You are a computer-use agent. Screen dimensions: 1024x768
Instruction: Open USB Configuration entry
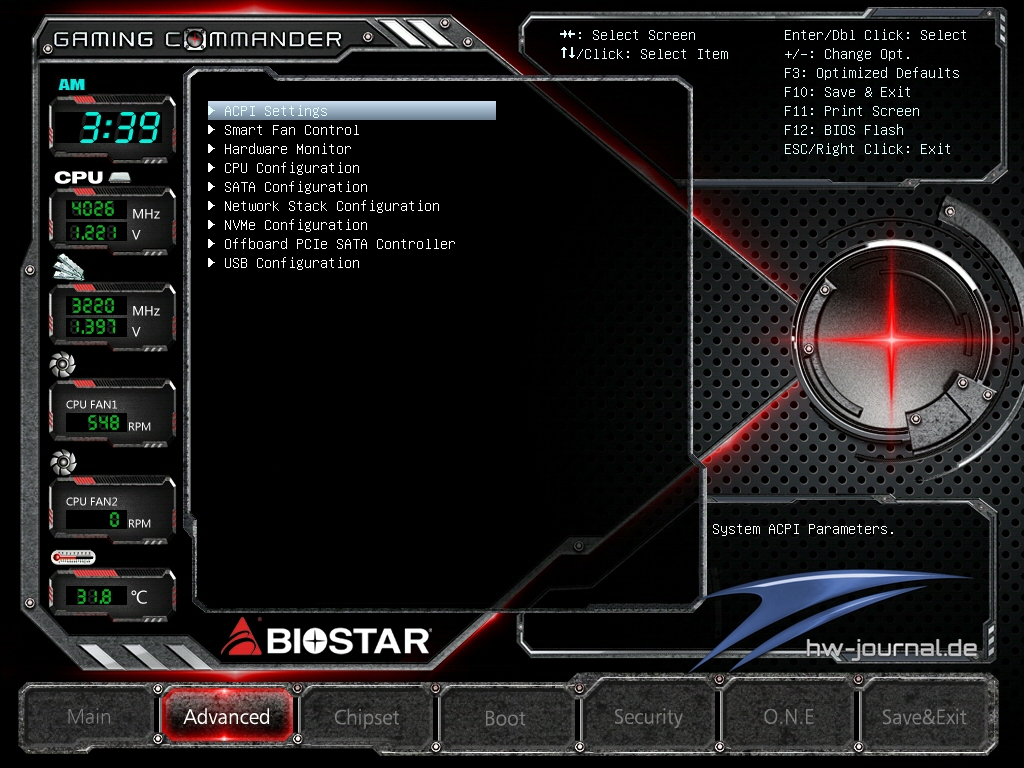(x=292, y=263)
